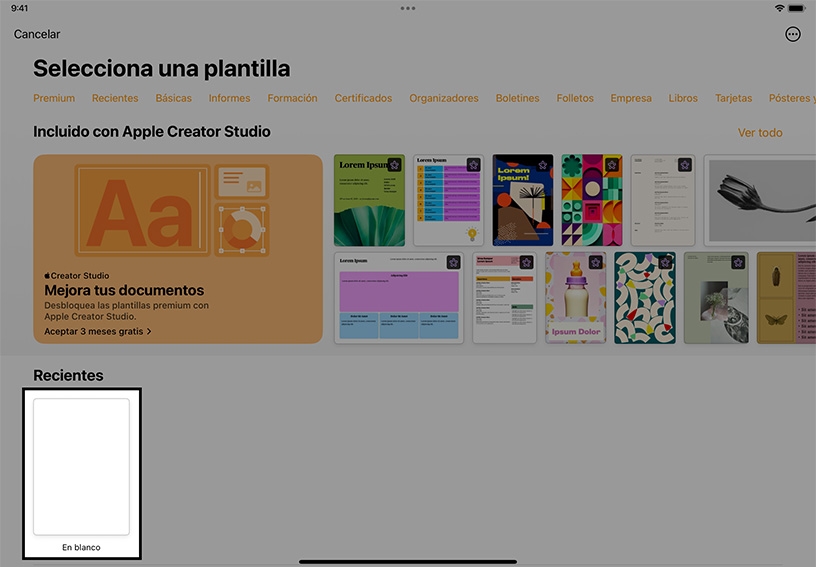
Task: Choose the sage green plant photo template
Action: (716, 298)
